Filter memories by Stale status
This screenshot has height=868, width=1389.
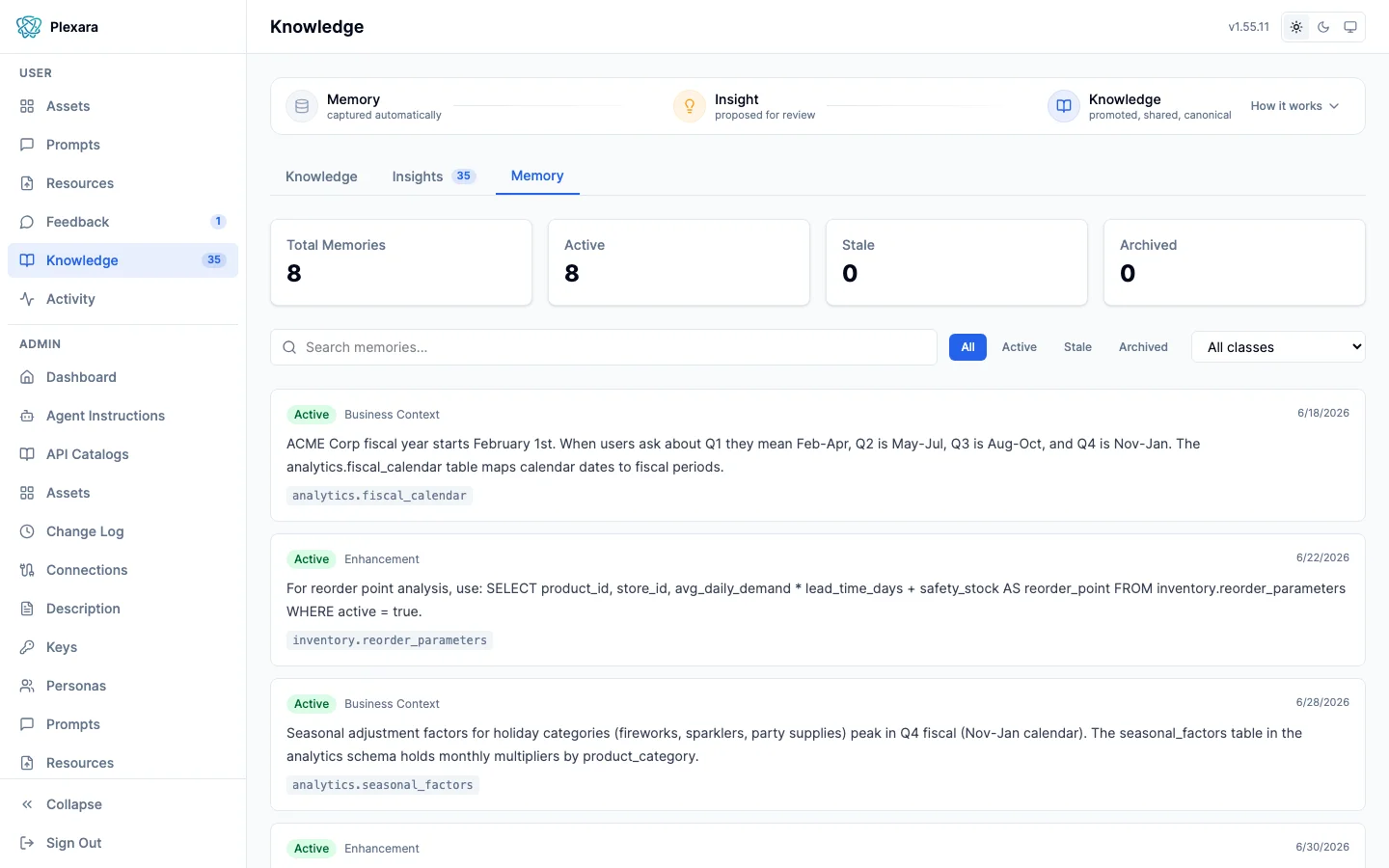(1077, 347)
